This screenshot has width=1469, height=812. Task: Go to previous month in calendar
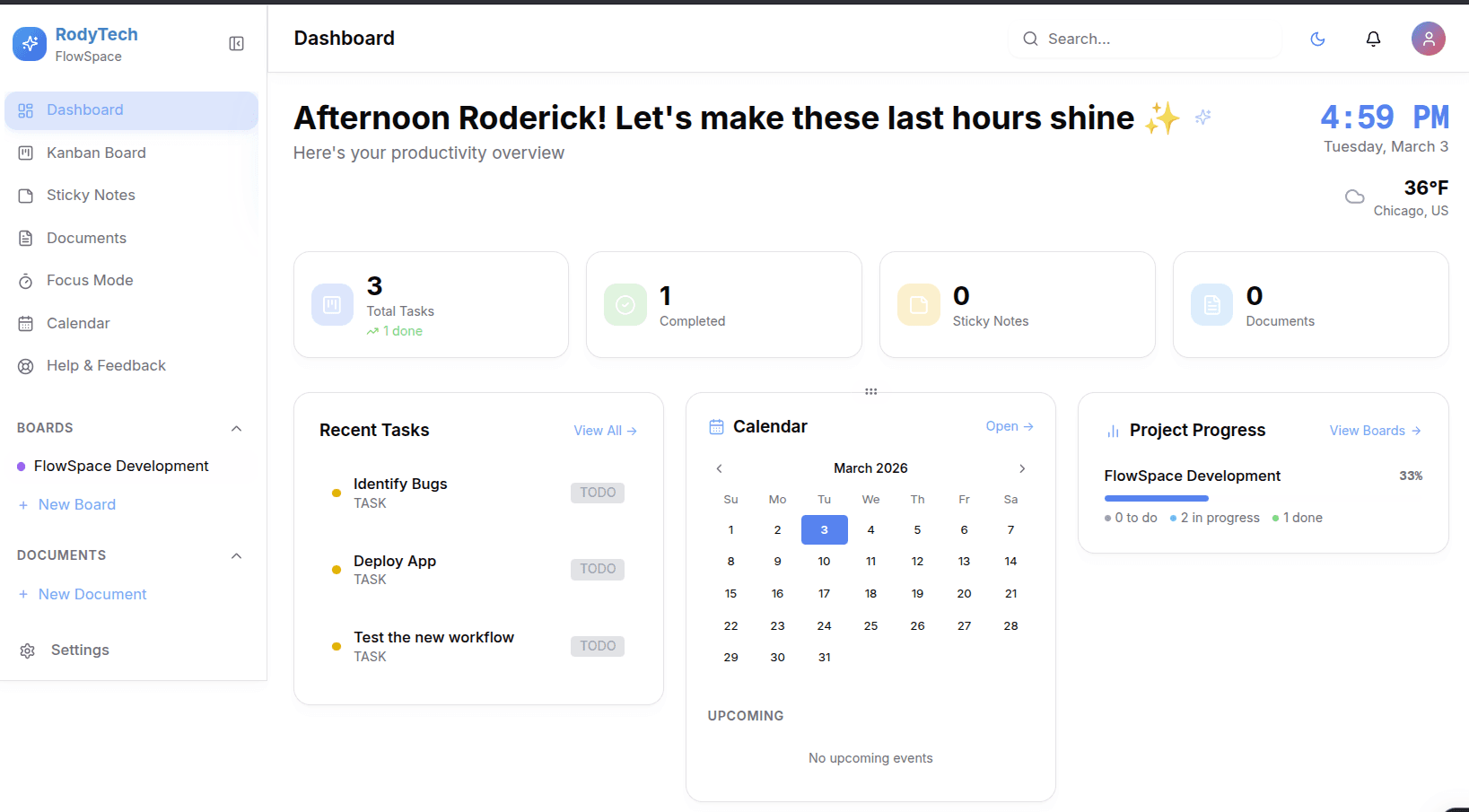719,468
